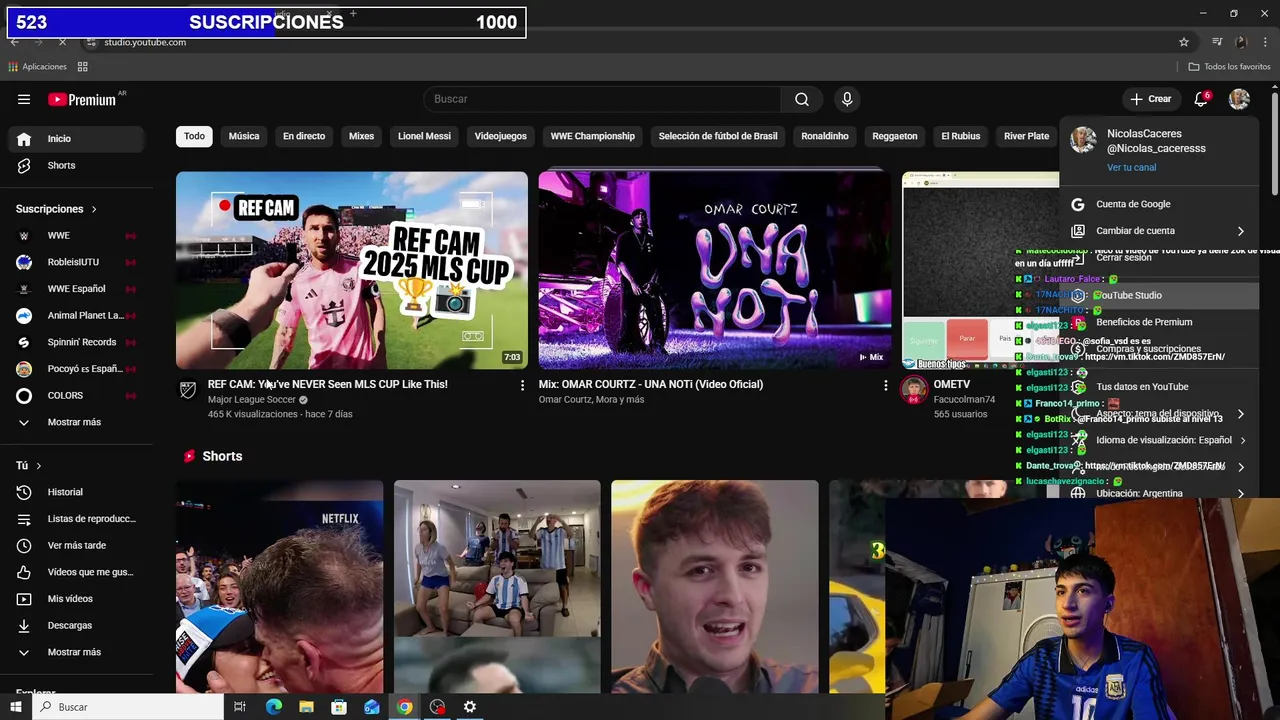
Task: Expand Aspecto tema del dispositivo submenu
Action: pyautogui.click(x=1158, y=414)
